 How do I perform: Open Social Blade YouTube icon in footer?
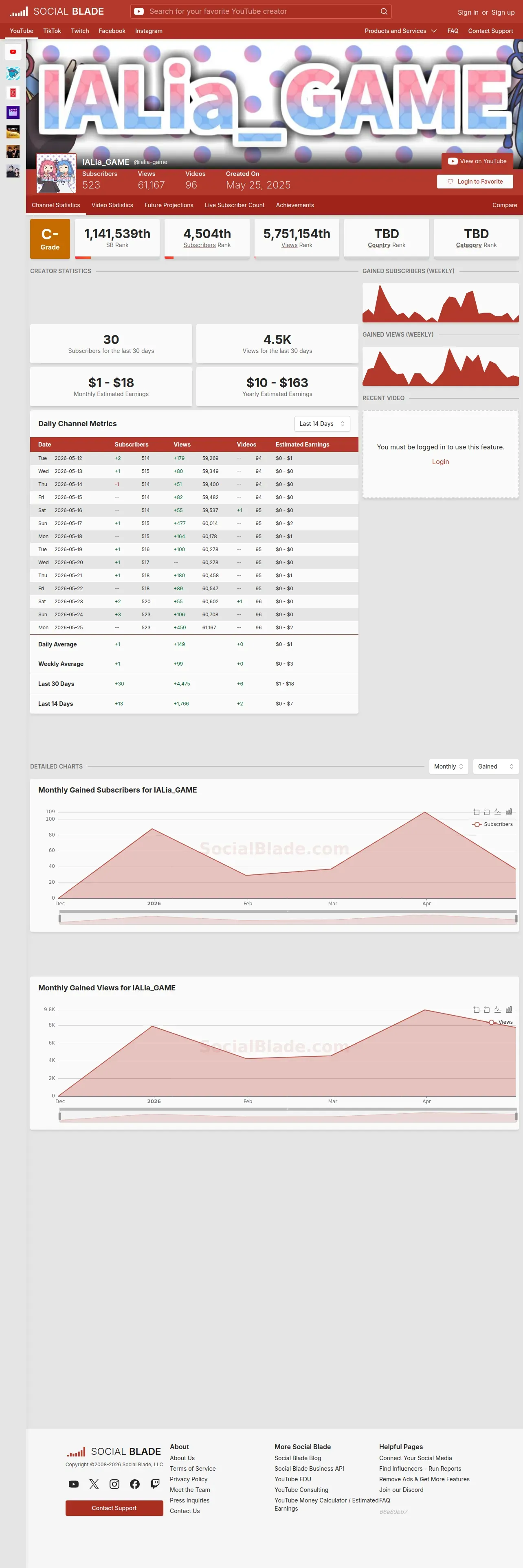[x=74, y=1484]
